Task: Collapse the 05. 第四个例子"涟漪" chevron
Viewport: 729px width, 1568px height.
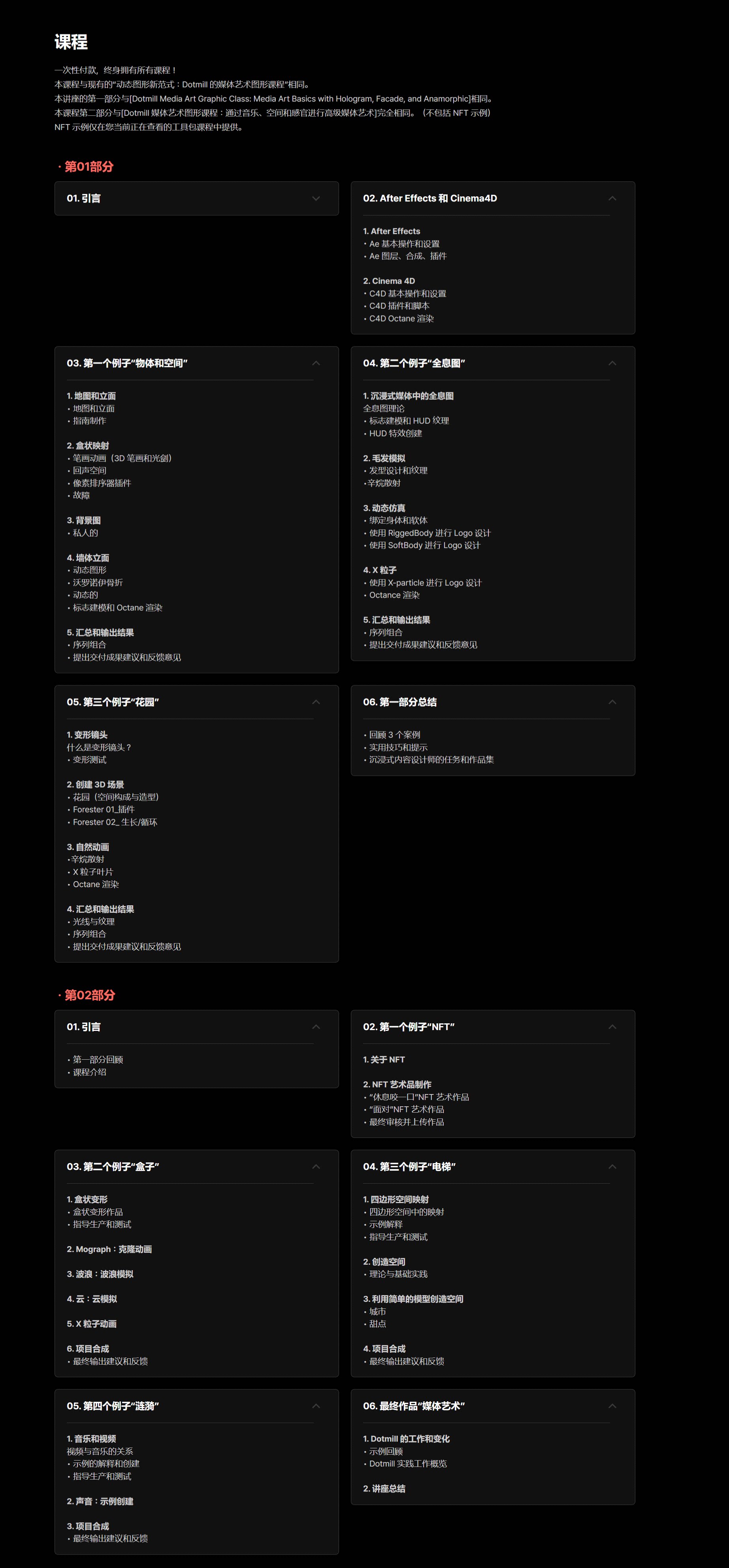Action: [315, 1406]
